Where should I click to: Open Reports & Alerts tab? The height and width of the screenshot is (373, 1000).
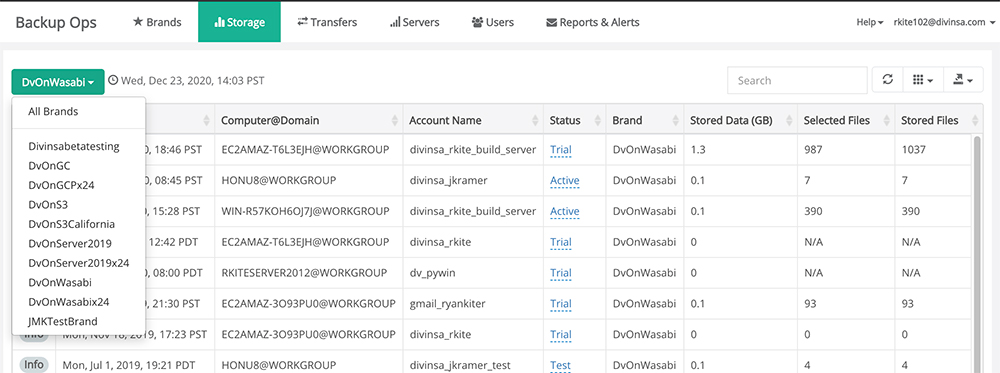pyautogui.click(x=592, y=22)
